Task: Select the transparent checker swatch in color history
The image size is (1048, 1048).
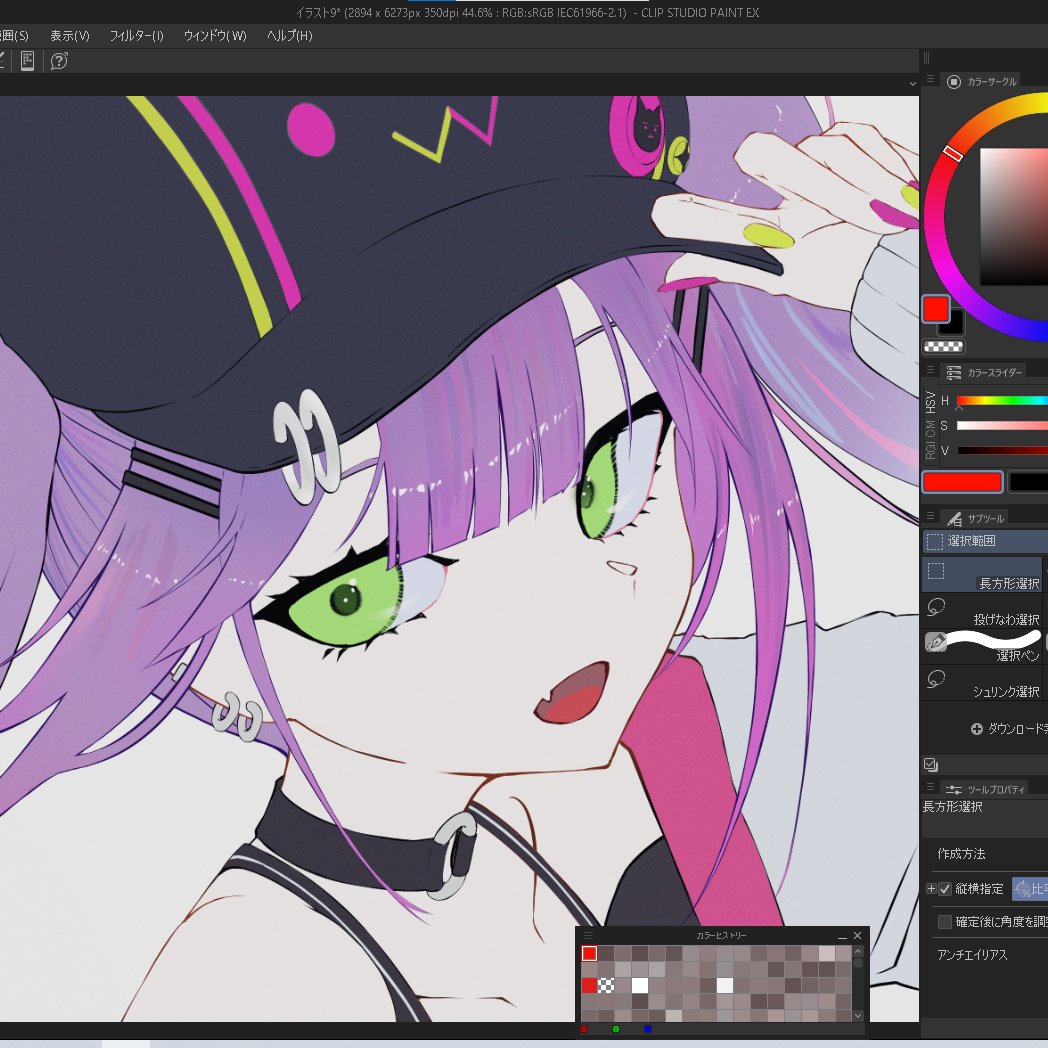Action: [606, 985]
